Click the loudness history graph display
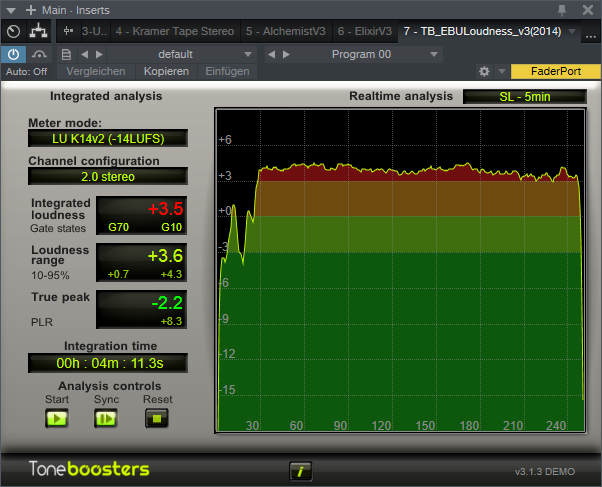The image size is (602, 487). [x=400, y=270]
